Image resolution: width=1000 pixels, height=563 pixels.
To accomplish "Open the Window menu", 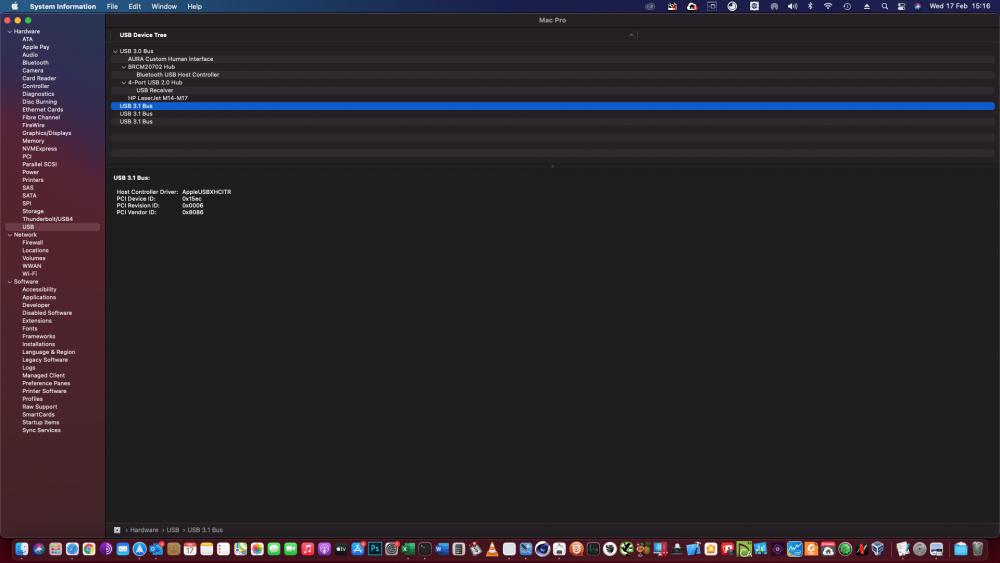I will coord(164,6).
